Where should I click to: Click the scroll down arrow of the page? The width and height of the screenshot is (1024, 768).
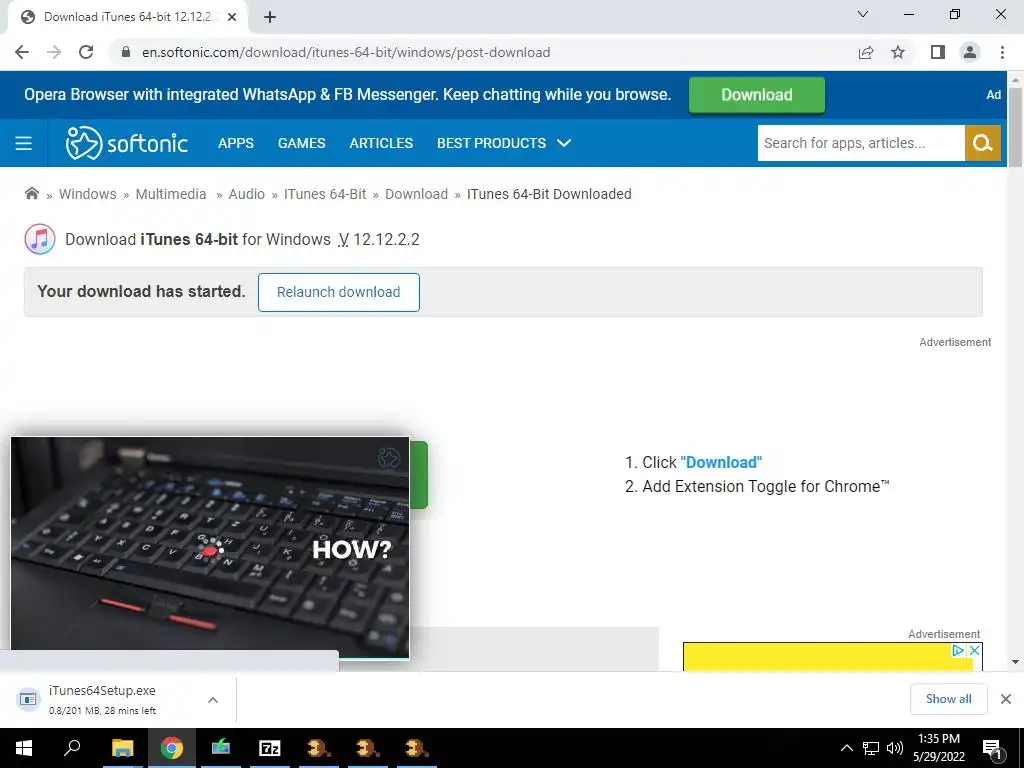(x=1016, y=662)
